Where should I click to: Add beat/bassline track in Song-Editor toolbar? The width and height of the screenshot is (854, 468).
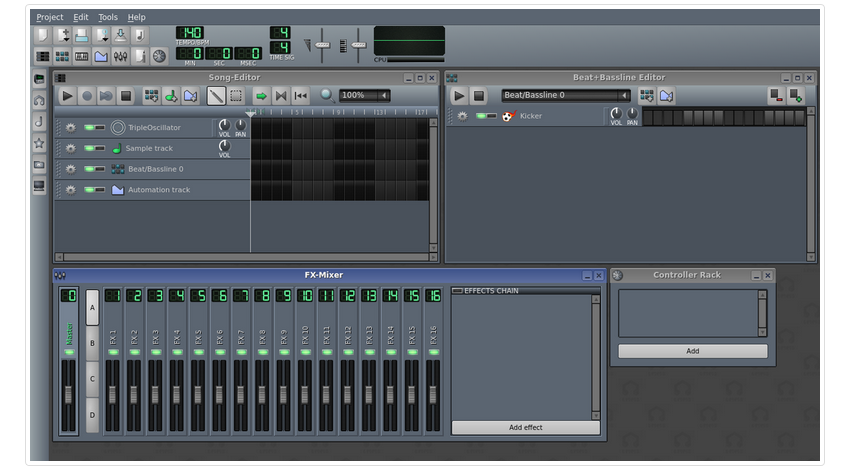(151, 96)
